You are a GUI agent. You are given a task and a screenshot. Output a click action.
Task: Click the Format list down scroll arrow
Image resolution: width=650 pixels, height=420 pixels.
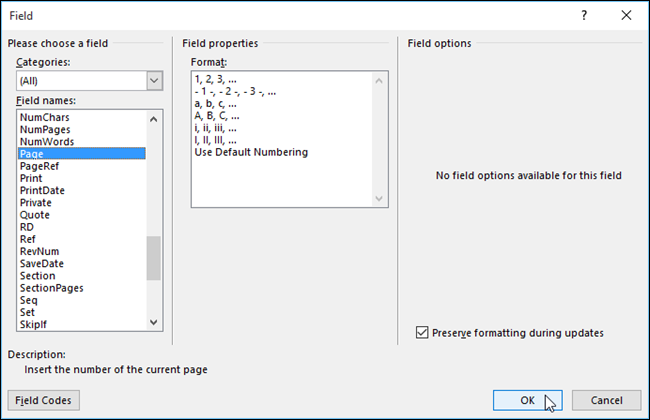(x=379, y=199)
